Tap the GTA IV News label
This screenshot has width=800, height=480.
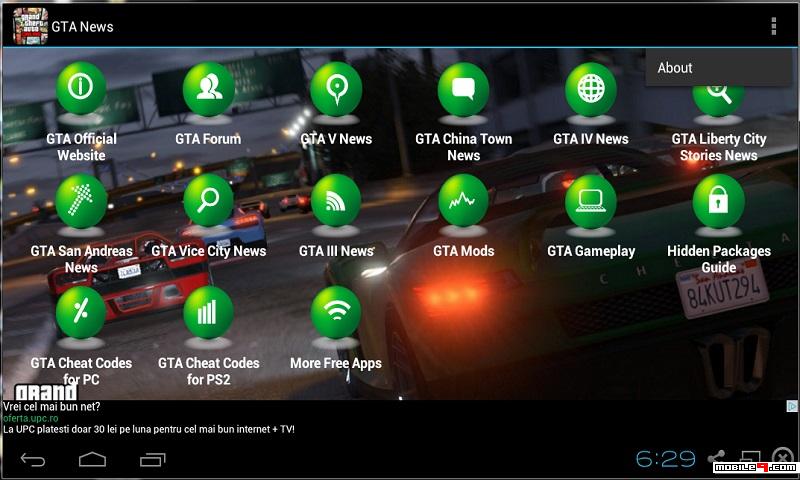[x=591, y=139]
